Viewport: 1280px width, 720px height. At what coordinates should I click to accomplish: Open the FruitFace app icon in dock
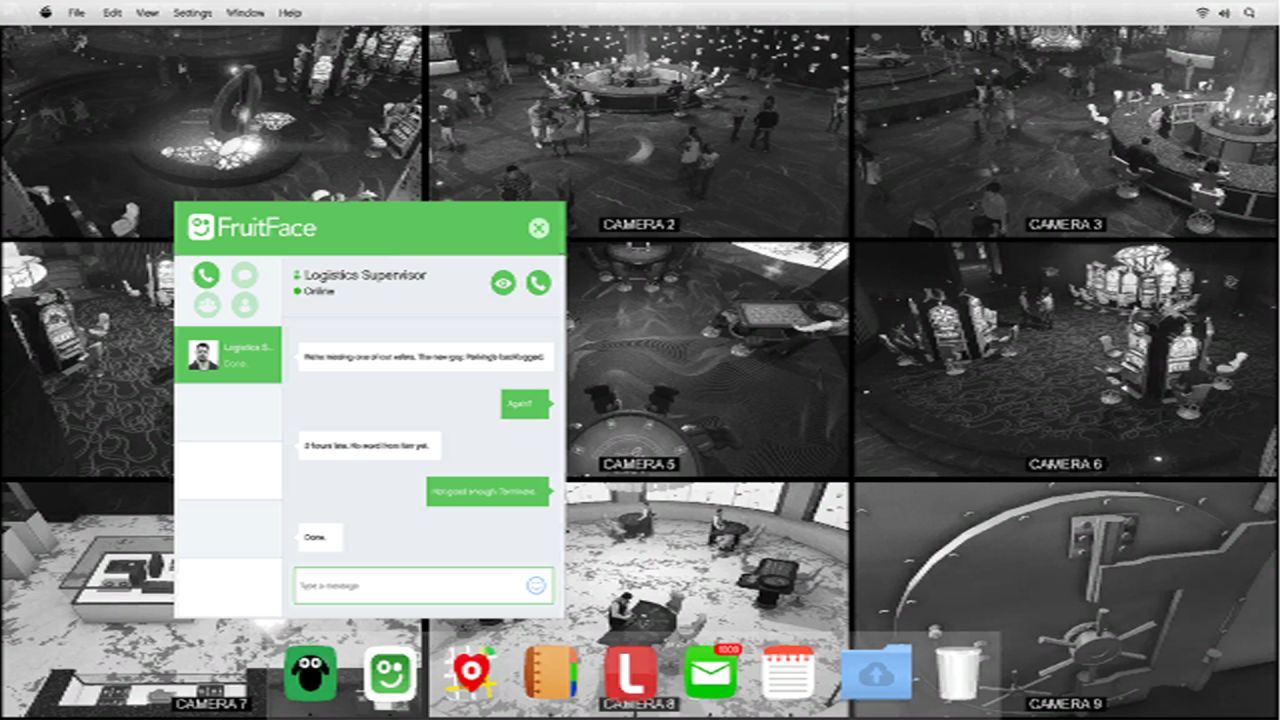390,672
